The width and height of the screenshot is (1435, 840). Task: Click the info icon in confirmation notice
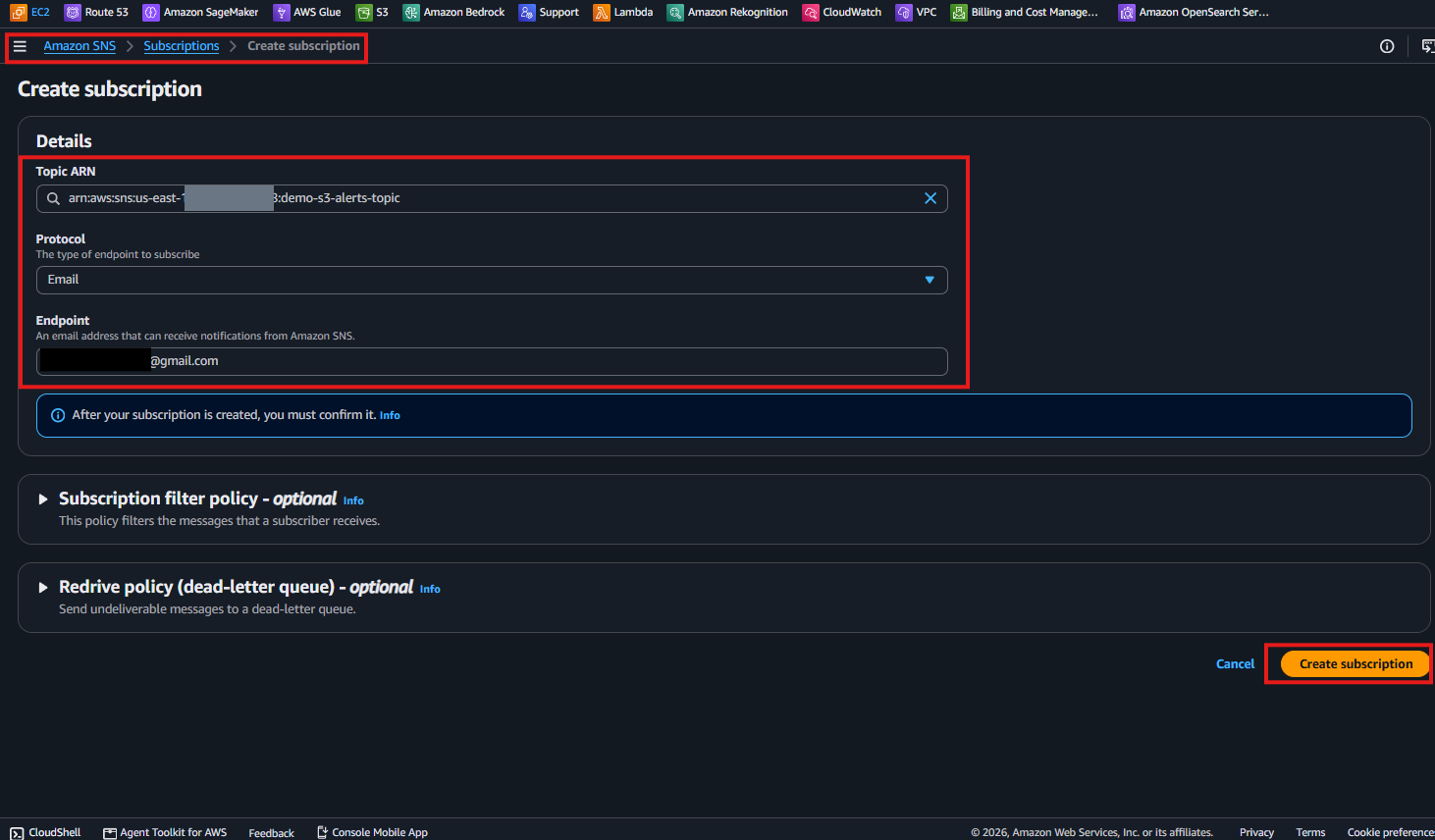[x=58, y=415]
